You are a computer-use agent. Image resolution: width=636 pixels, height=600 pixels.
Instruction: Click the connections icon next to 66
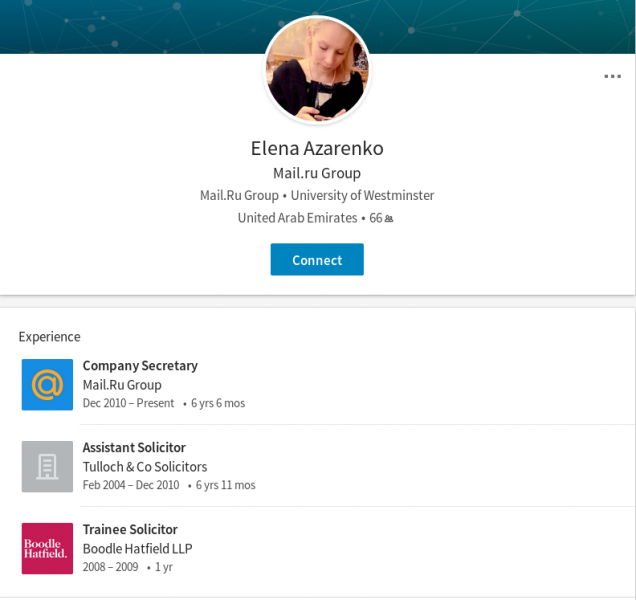389,219
